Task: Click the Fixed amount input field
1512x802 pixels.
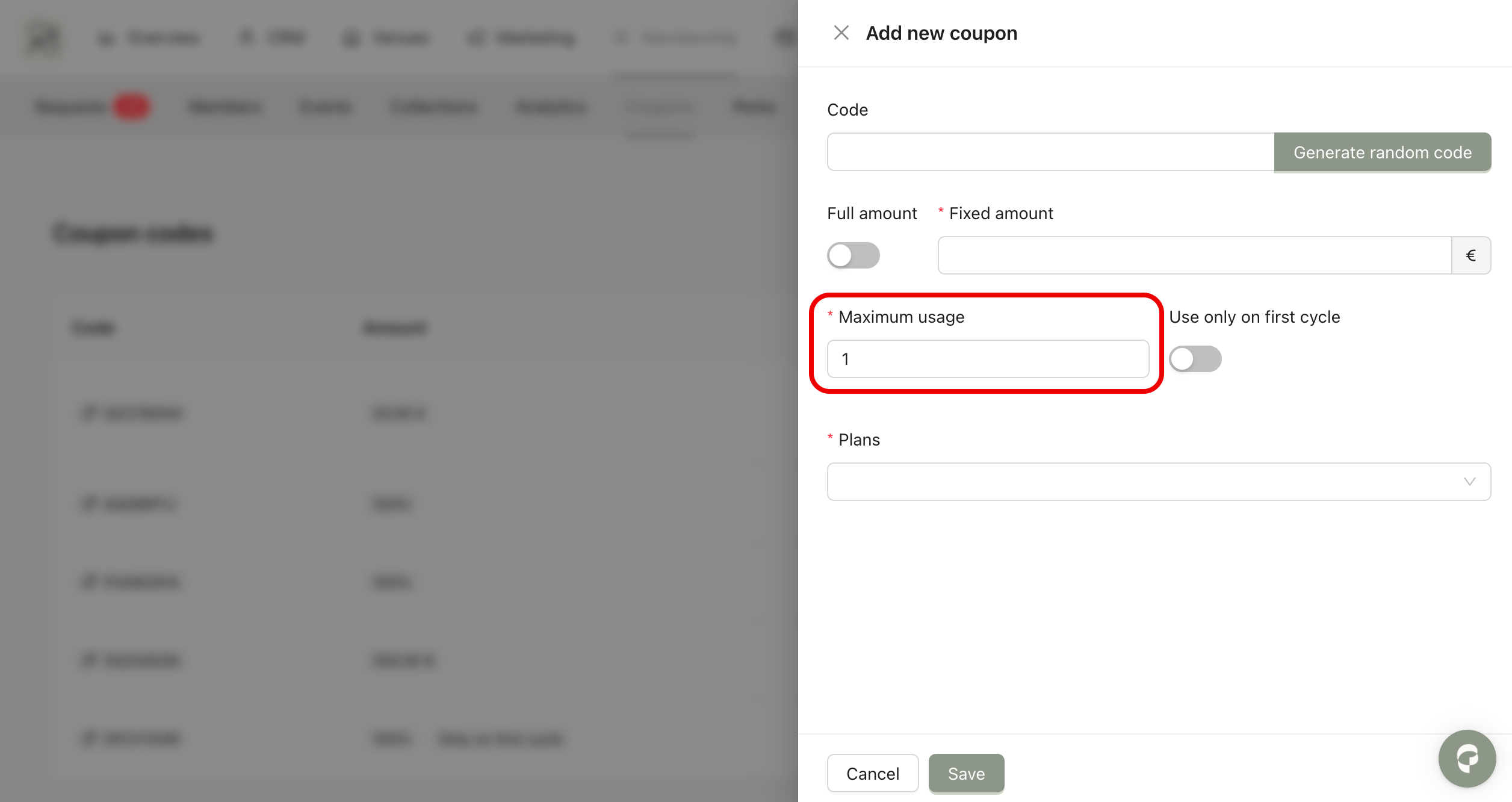Action: [1194, 256]
